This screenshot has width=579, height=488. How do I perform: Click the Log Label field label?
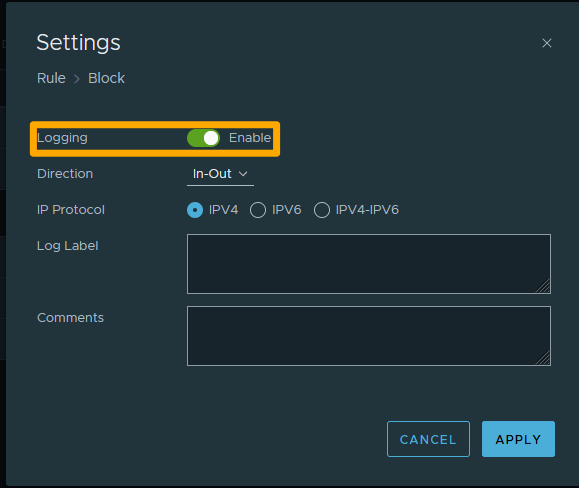[x=68, y=246]
